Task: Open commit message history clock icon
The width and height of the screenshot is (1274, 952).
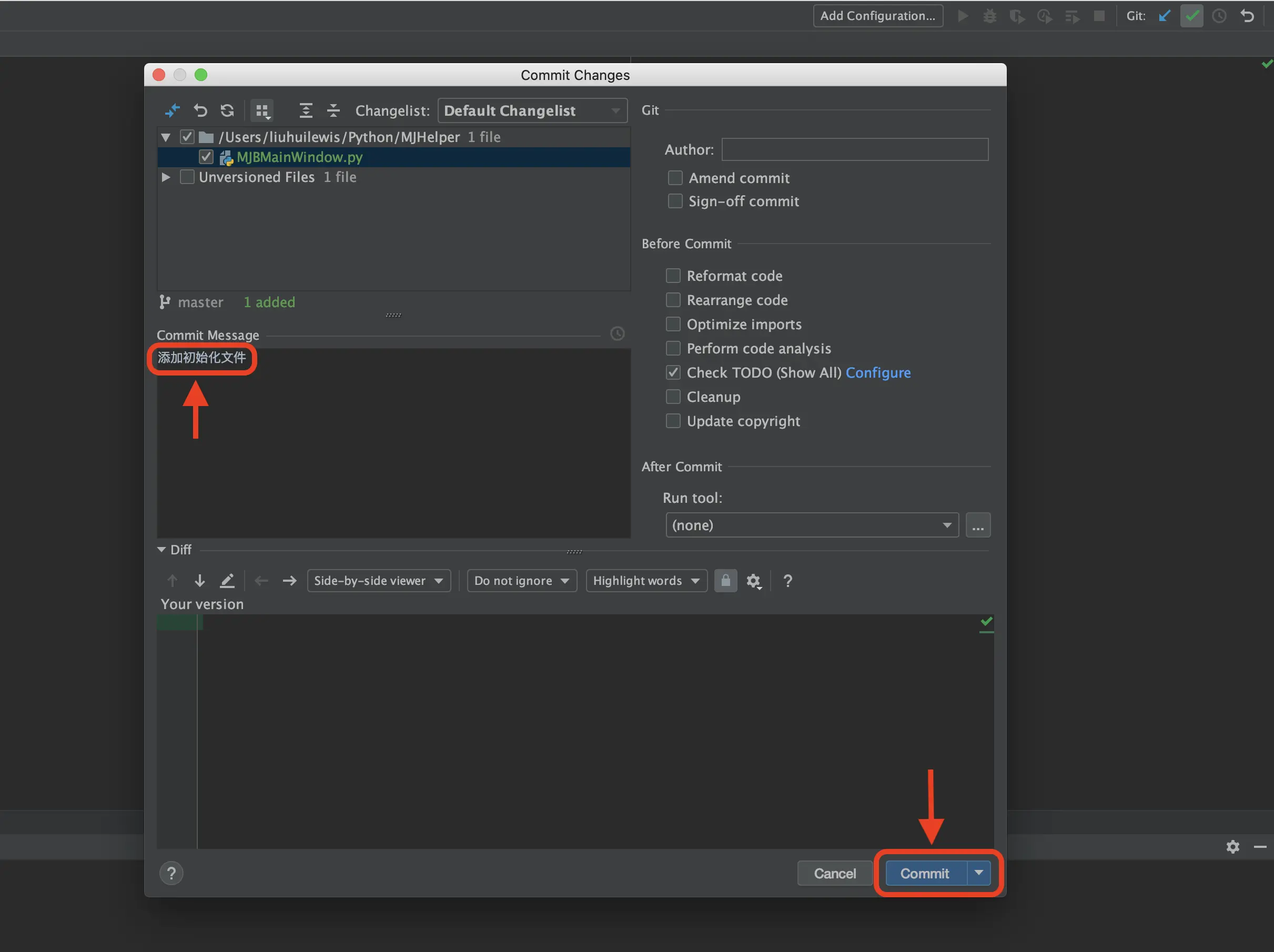Action: [x=617, y=334]
